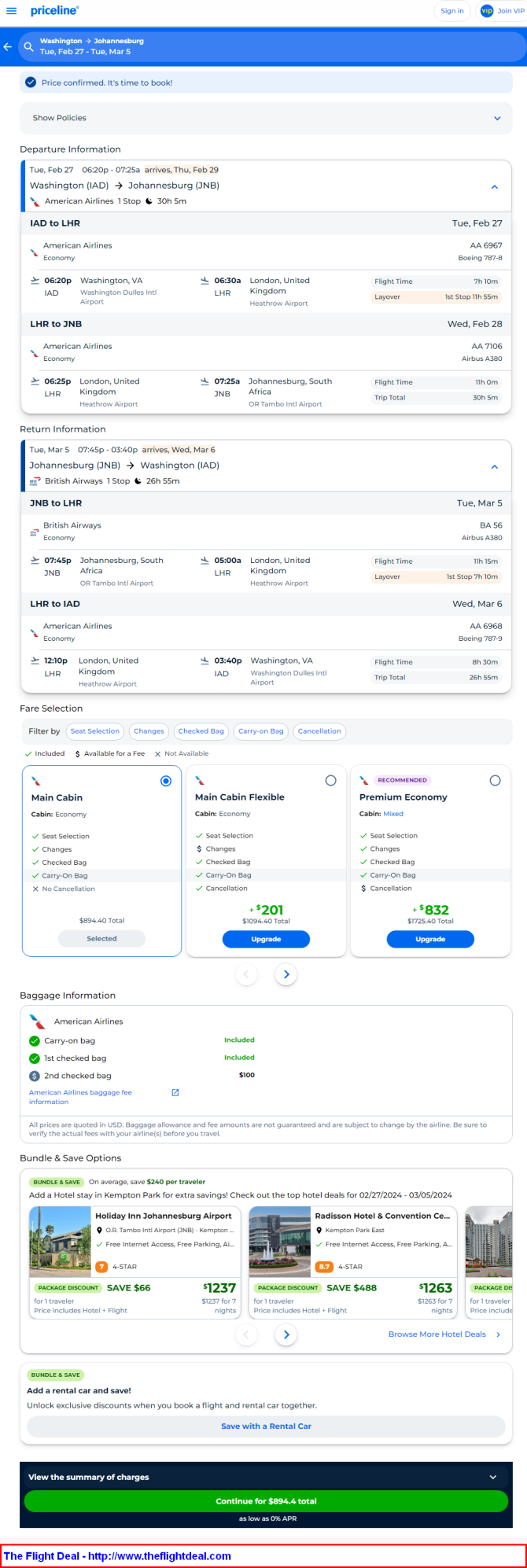Click Kempton Park East location pin icon
Viewport: 527px width, 1568px height.
(x=319, y=1231)
